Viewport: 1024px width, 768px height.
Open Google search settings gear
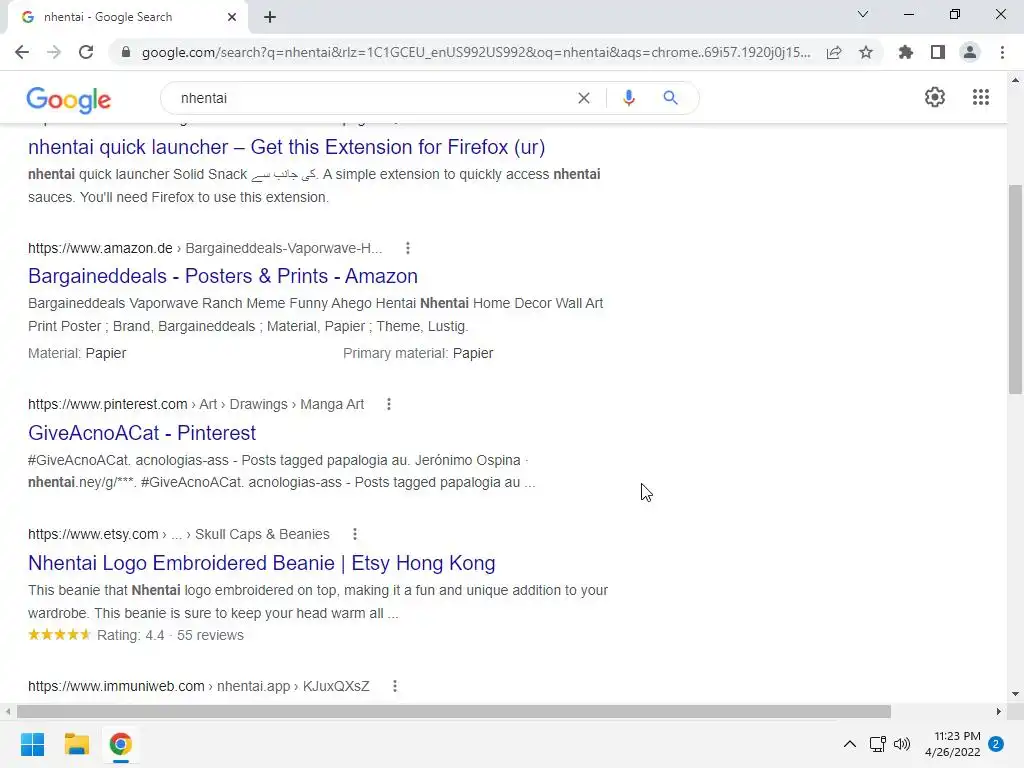point(935,97)
